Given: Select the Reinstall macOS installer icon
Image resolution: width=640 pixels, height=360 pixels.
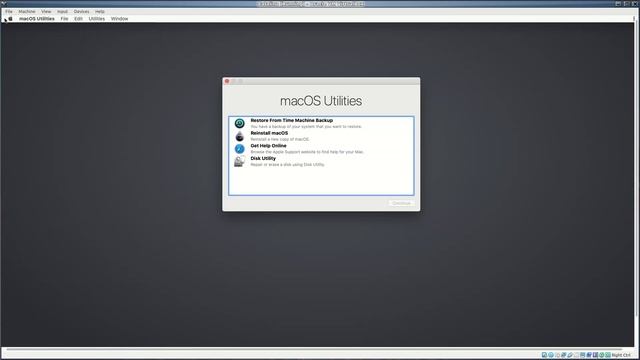Looking at the screenshot, I should 240,136.
